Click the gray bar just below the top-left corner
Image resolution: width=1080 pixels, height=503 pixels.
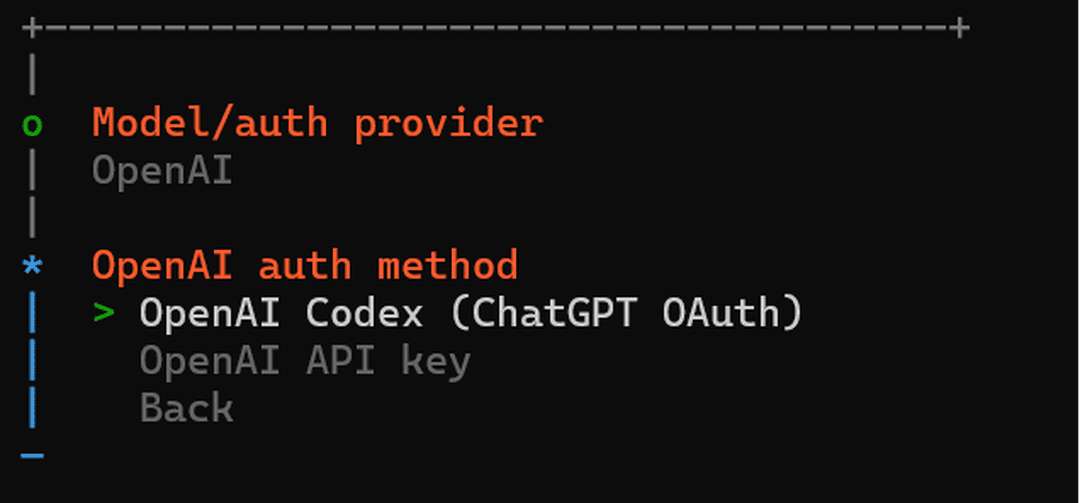pos(32,75)
